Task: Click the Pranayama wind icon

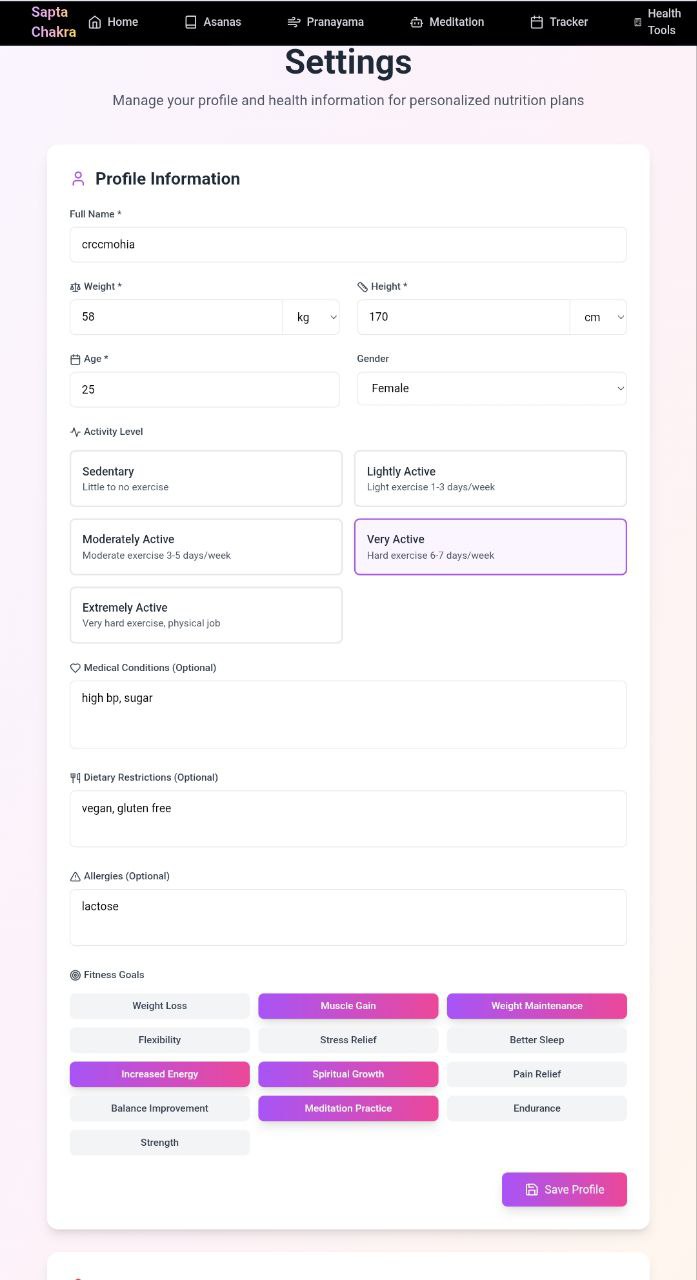Action: point(294,22)
